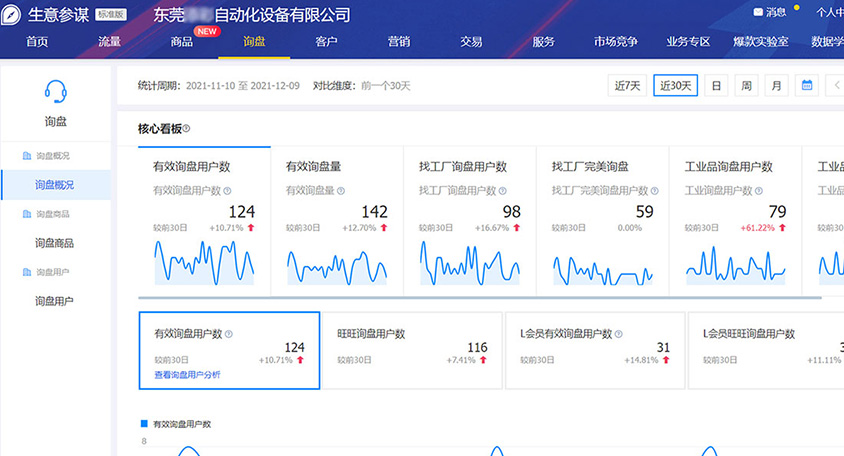This screenshot has height=456, width=844.
Task: Select the 旺旺询盘用户数 sub-metric card
Action: tap(412, 350)
